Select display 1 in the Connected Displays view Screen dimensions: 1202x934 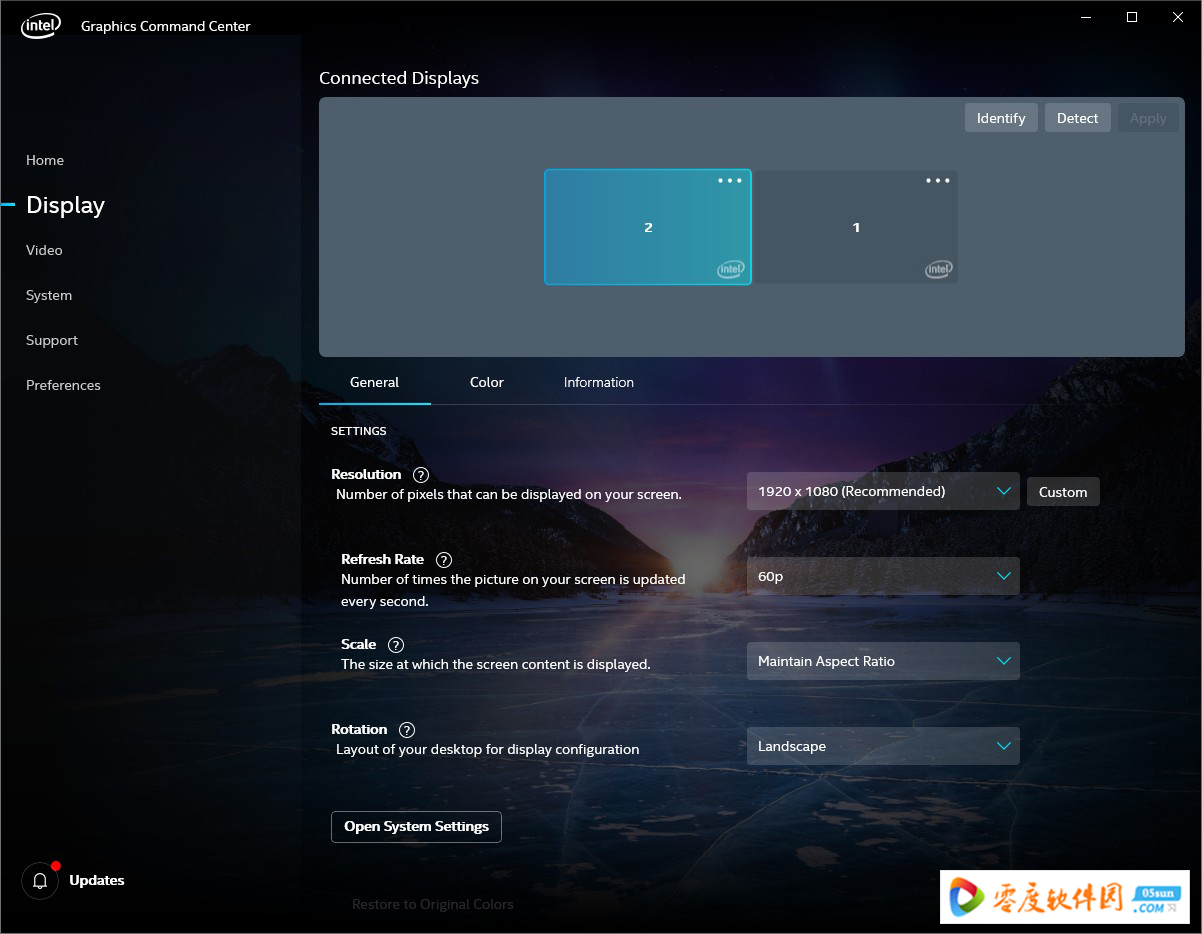point(856,227)
